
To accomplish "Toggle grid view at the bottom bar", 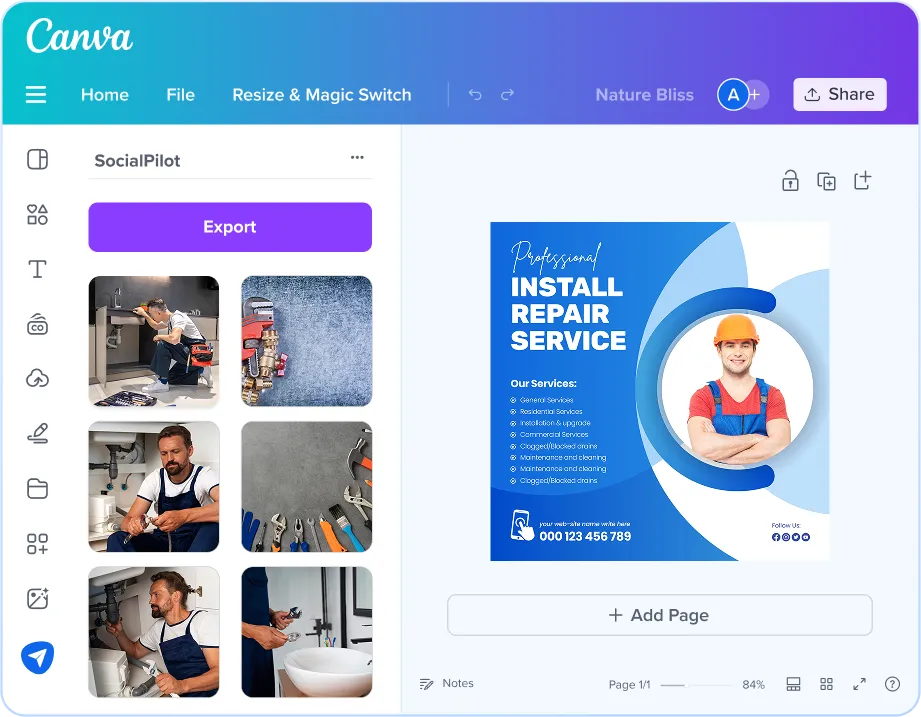I will pos(826,684).
